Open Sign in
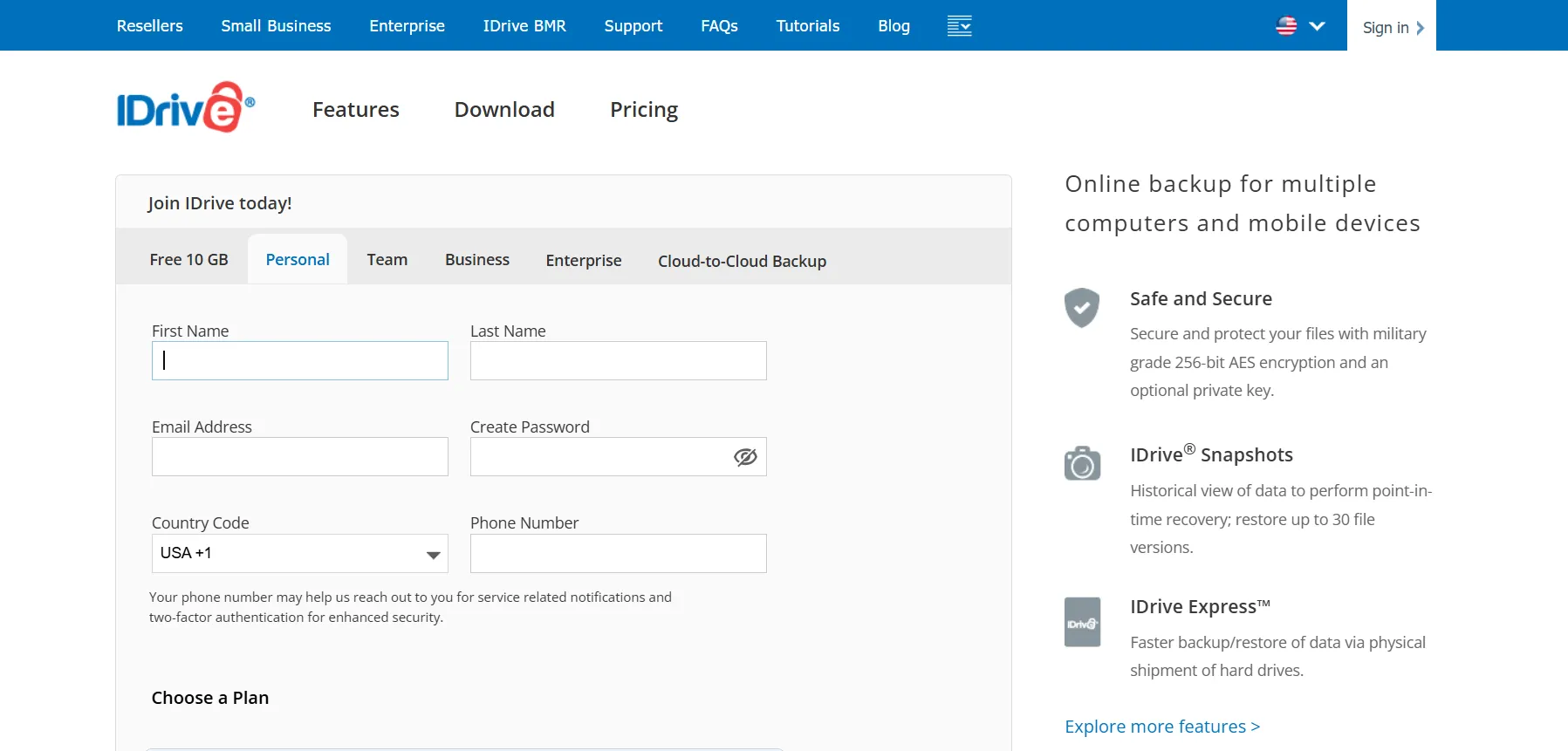Screen dimensions: 1568x751 coord(1392,27)
